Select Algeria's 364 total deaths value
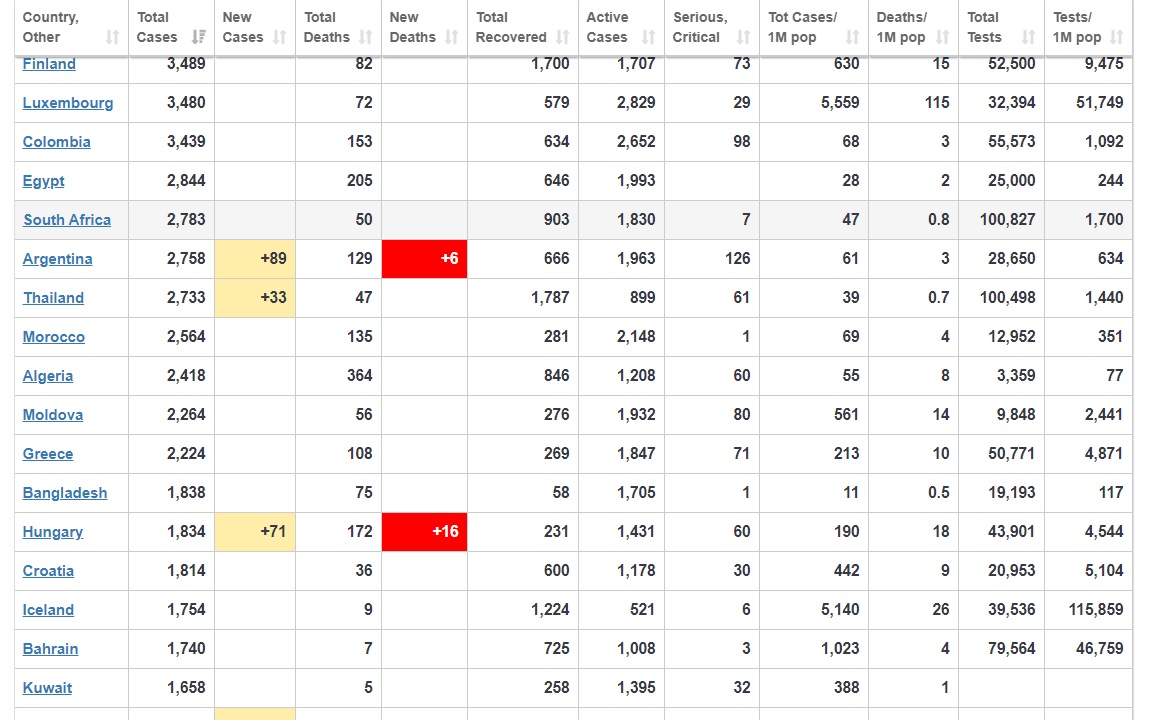 pos(360,375)
